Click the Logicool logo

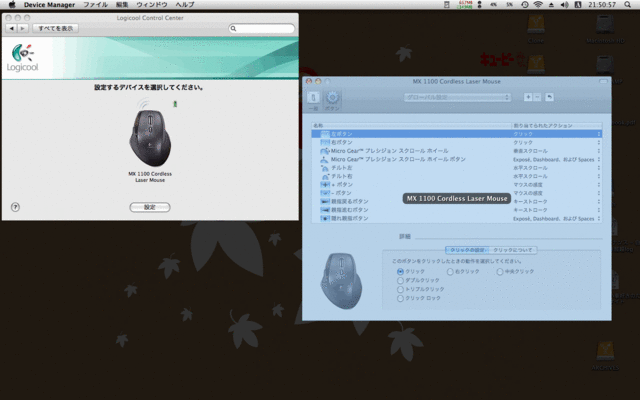pos(23,58)
